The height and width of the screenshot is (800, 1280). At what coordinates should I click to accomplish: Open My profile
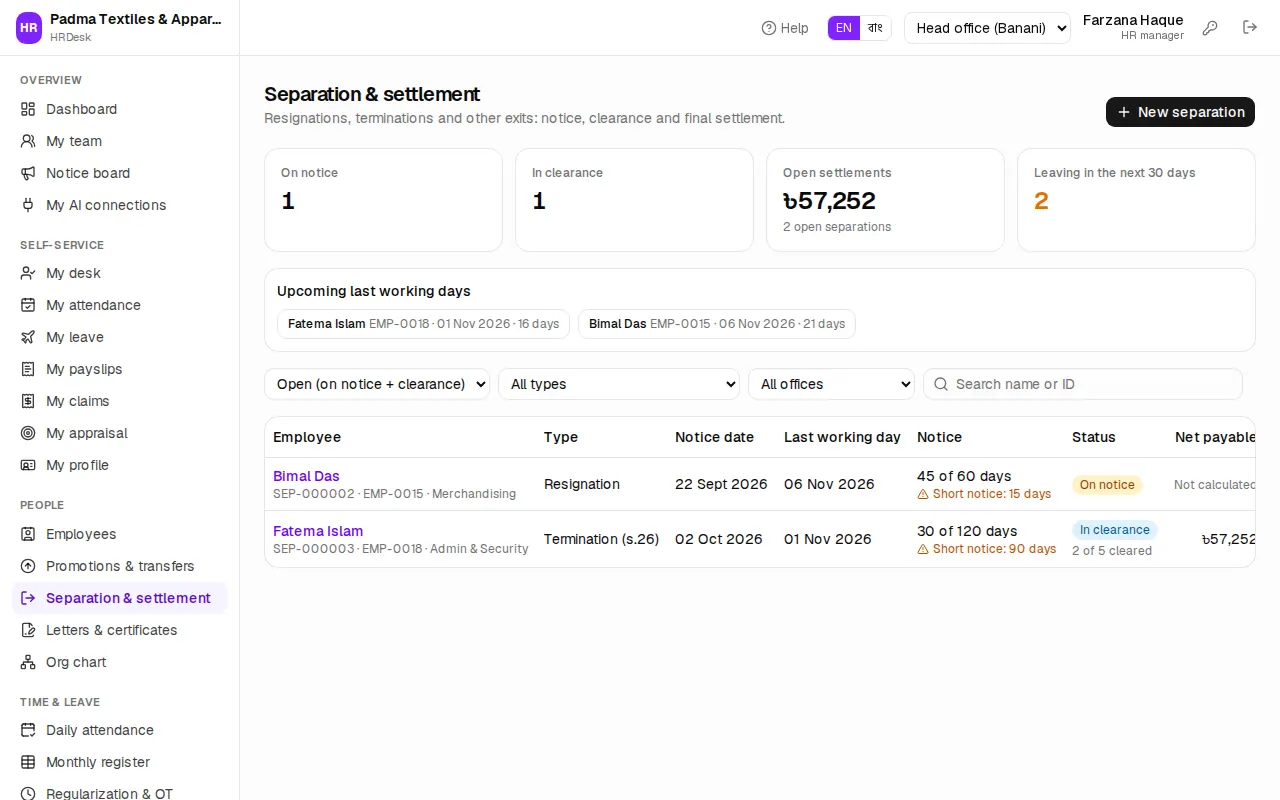(120, 465)
